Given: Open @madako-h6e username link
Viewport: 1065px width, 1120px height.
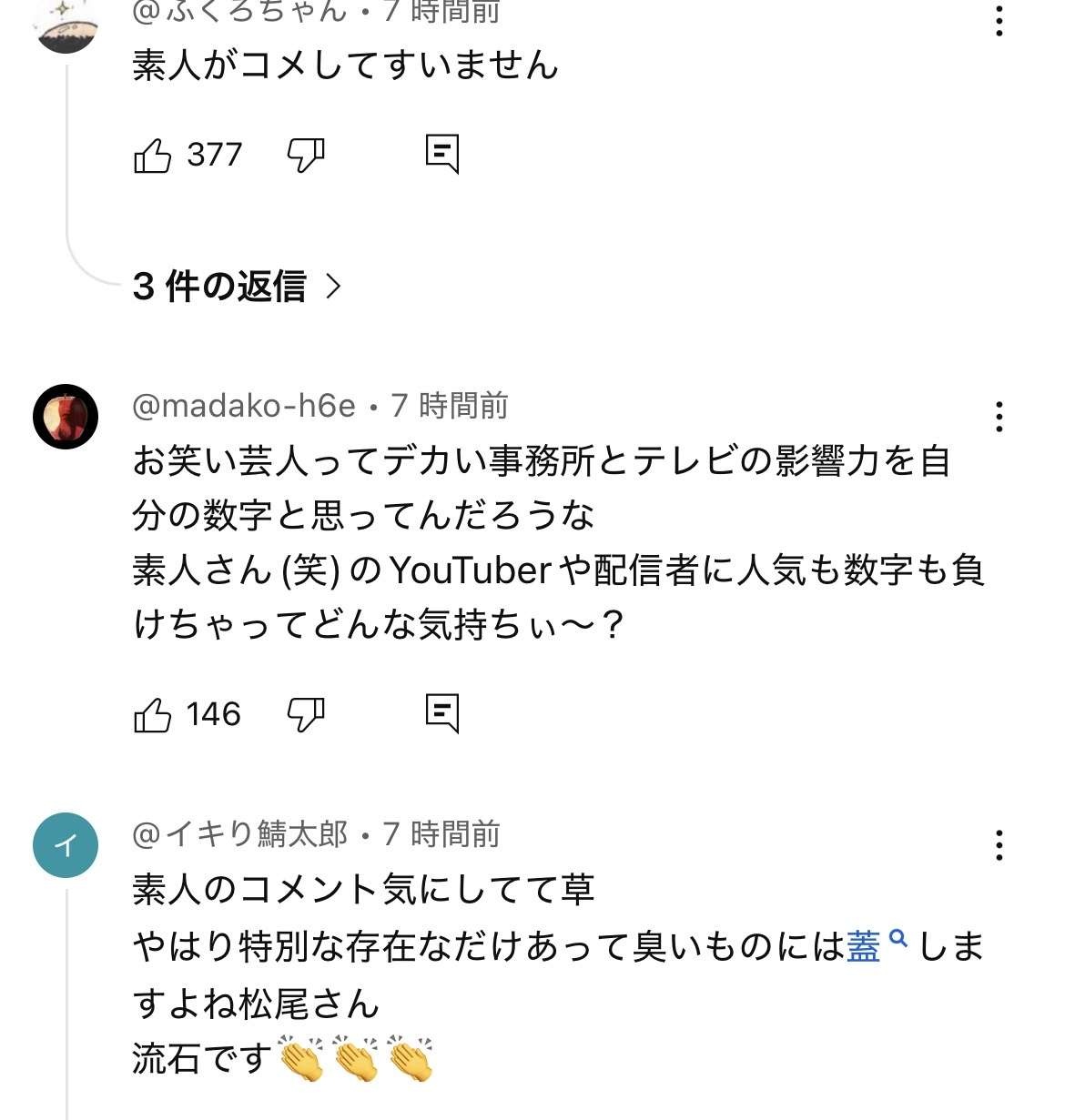Looking at the screenshot, I should (244, 406).
